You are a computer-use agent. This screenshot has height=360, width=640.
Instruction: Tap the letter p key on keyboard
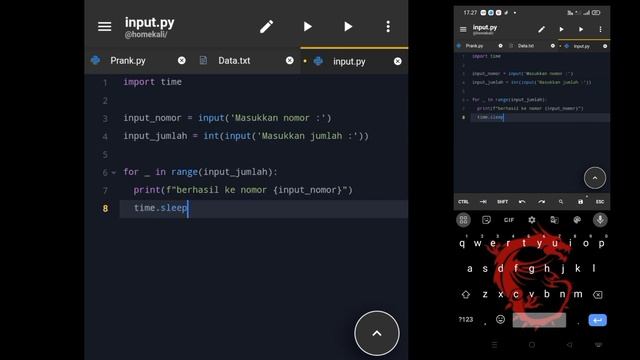(x=601, y=243)
